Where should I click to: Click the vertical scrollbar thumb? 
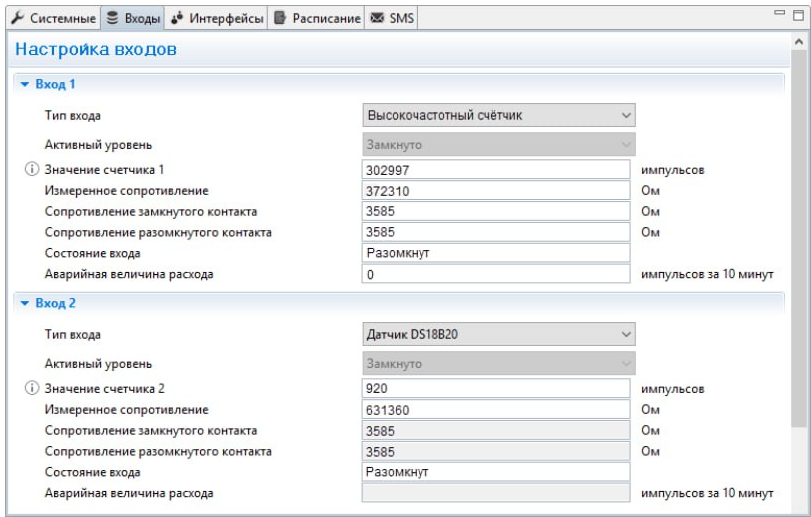(x=798, y=239)
